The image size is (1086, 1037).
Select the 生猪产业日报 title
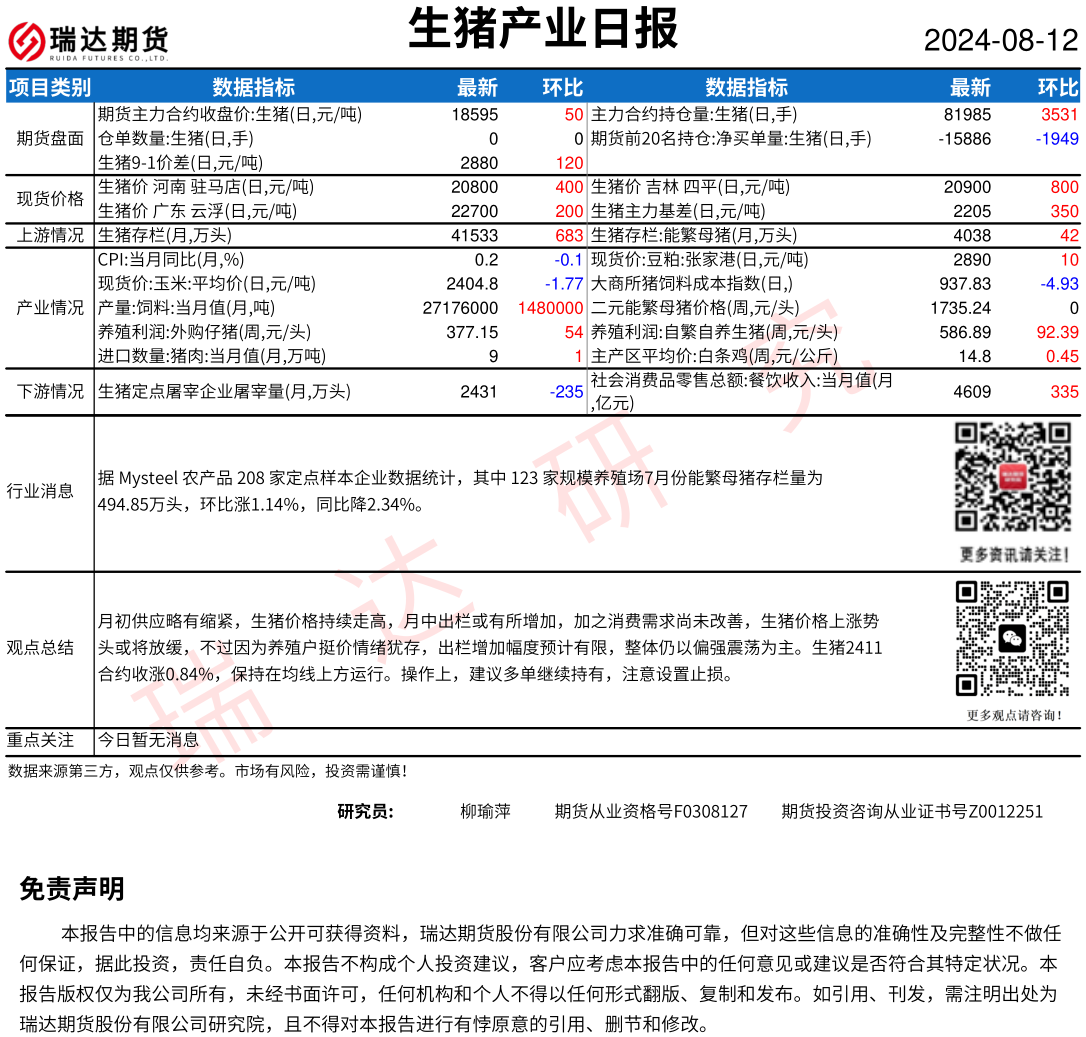(x=543, y=28)
